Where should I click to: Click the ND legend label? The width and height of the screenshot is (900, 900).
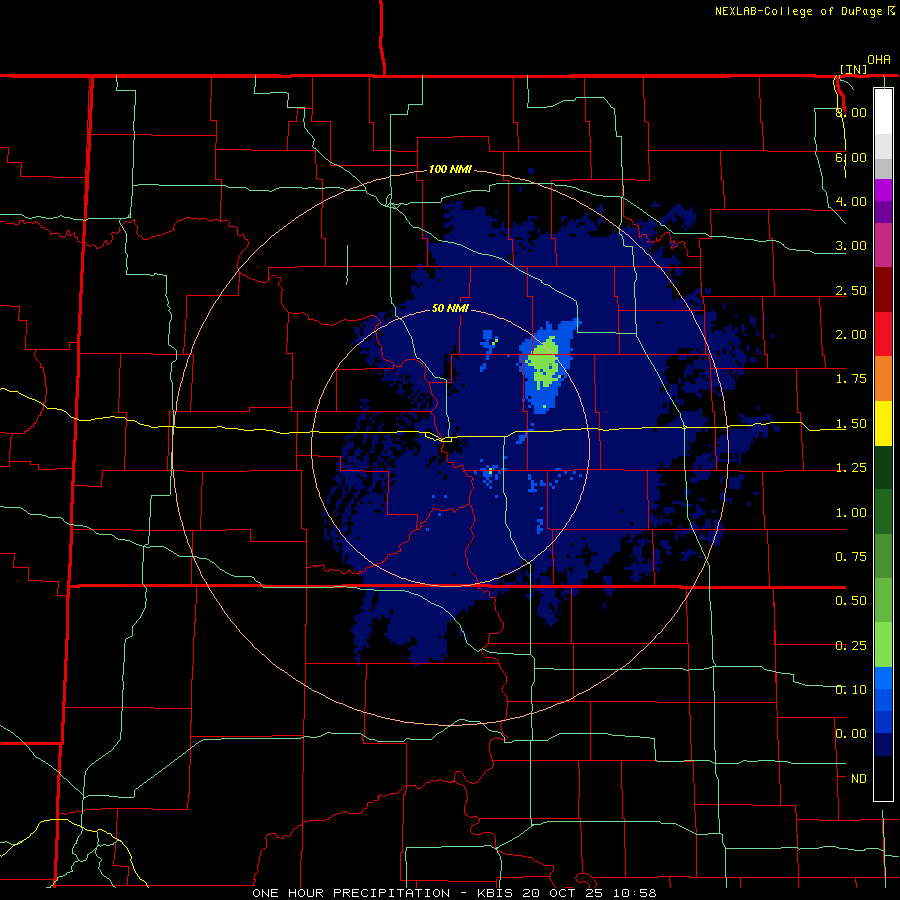(x=859, y=779)
